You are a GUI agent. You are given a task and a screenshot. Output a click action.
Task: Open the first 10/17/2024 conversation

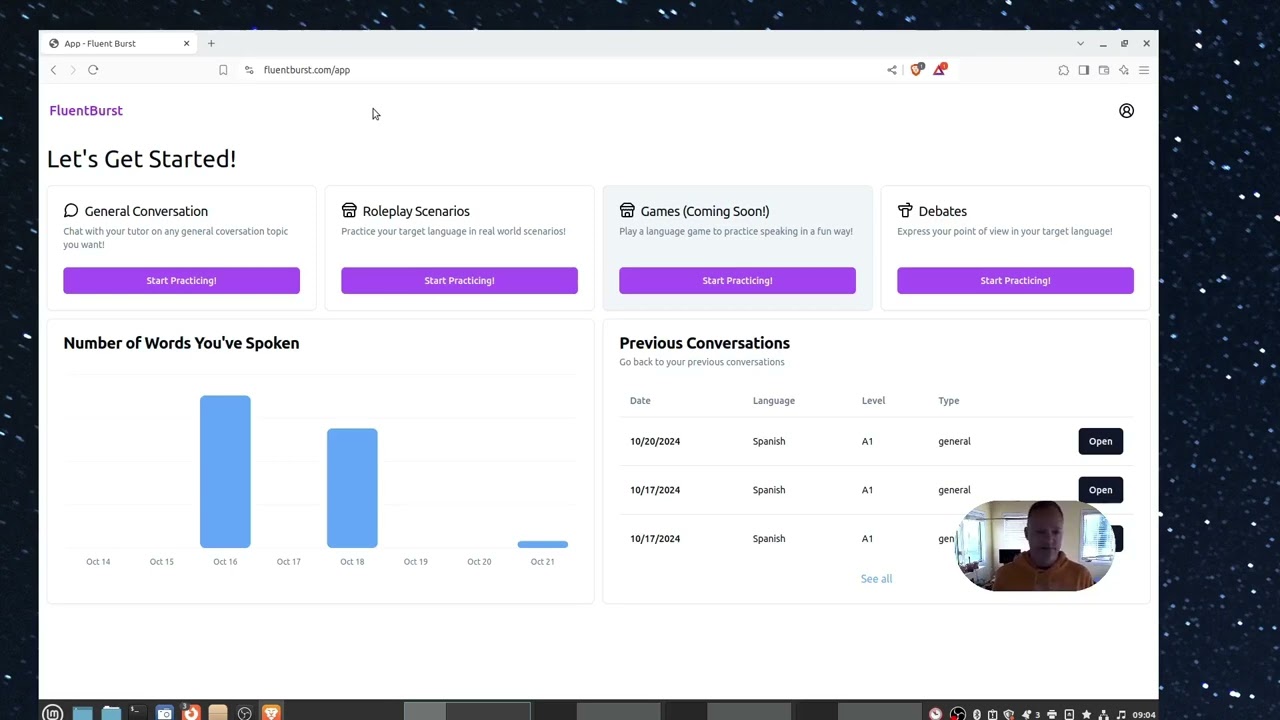(1100, 490)
